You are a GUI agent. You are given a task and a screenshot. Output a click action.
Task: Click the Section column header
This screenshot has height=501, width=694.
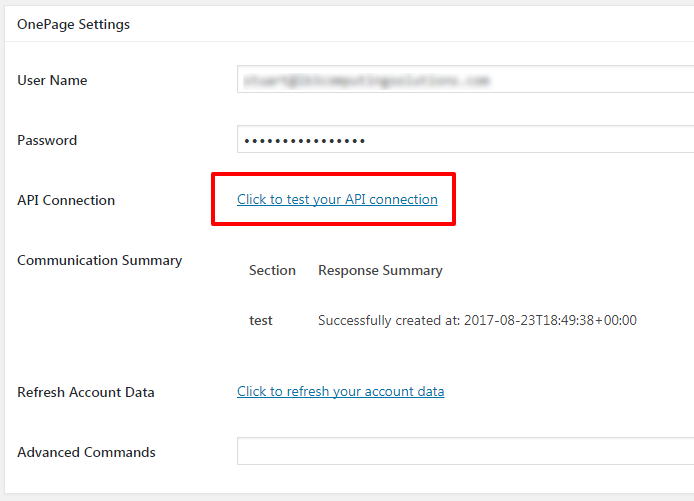click(x=272, y=270)
